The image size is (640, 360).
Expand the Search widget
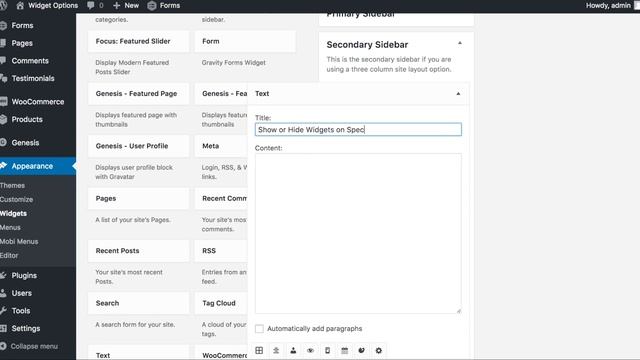click(x=138, y=303)
